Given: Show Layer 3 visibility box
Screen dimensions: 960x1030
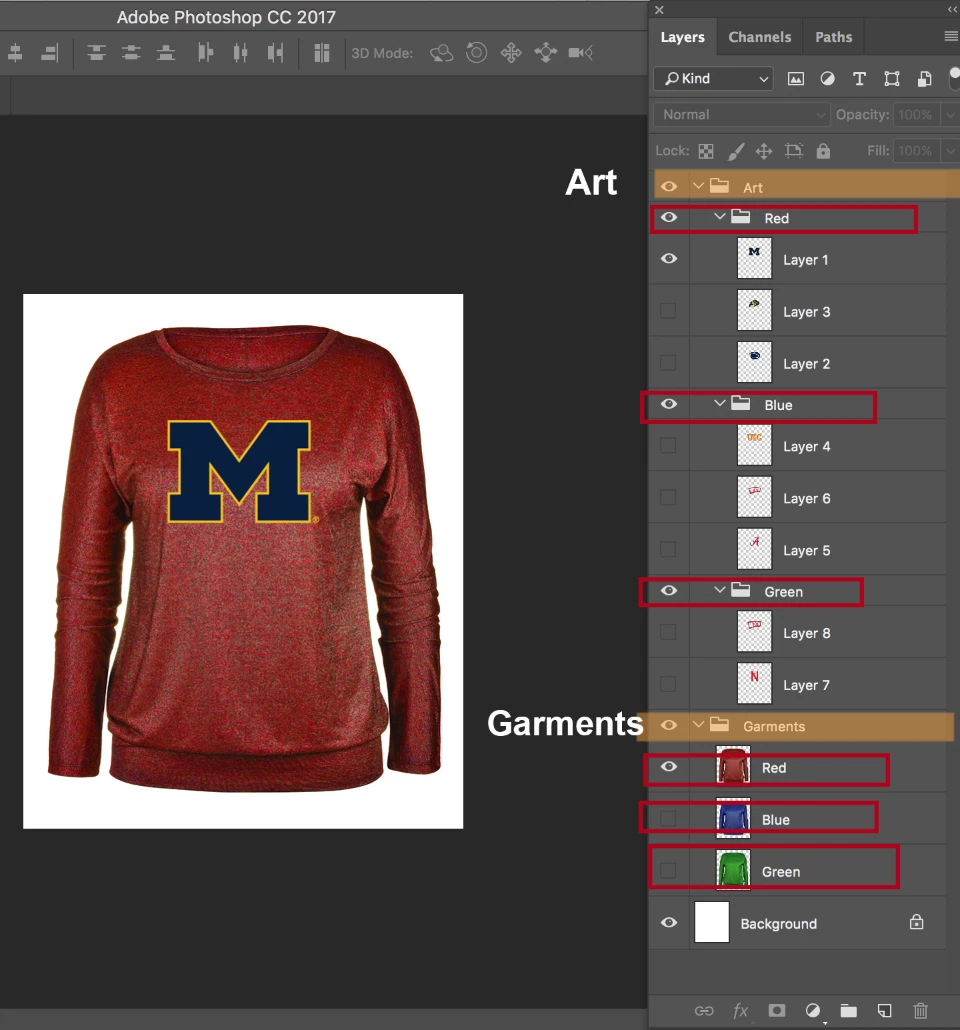Looking at the screenshot, I should point(668,311).
